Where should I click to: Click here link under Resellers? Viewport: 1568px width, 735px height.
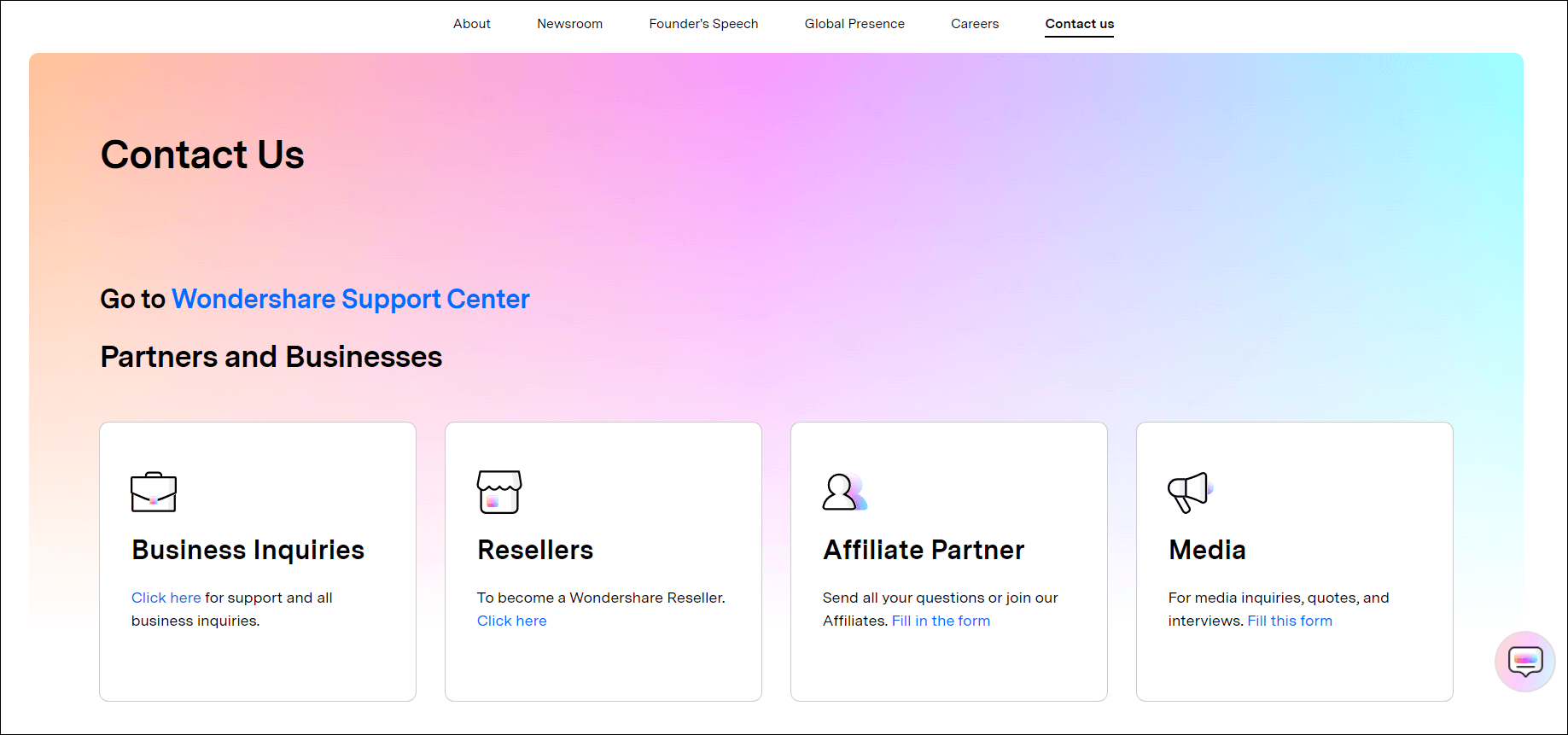pos(512,621)
